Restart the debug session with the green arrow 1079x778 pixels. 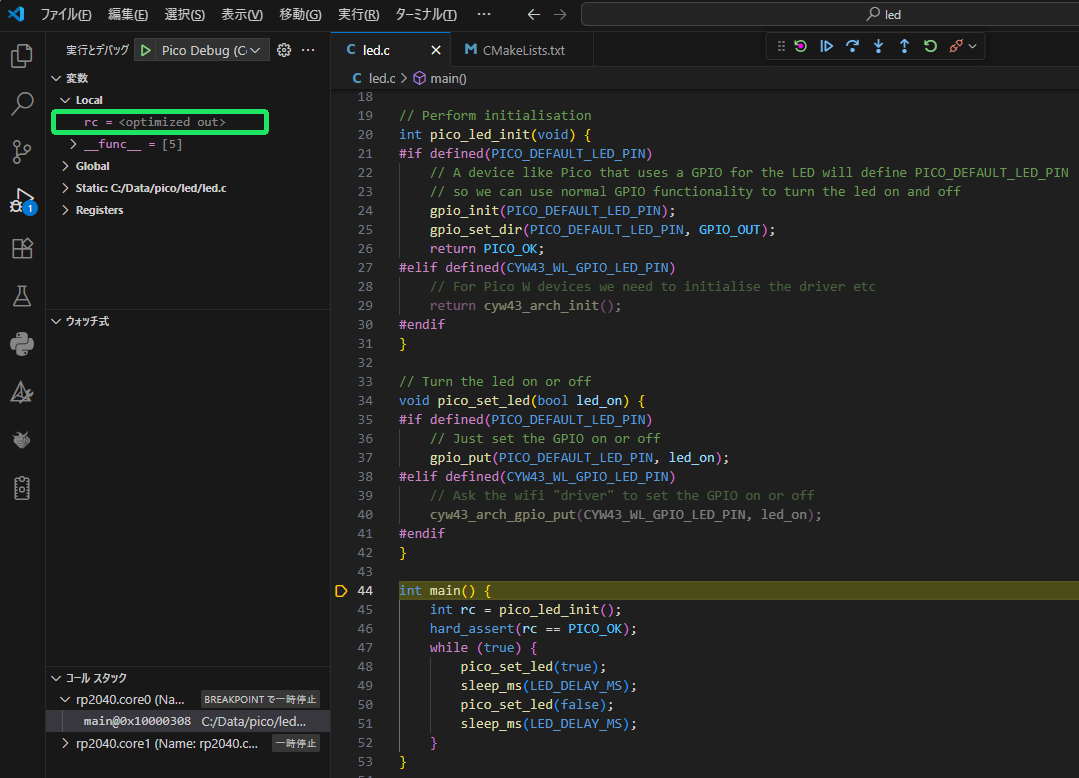tap(930, 46)
